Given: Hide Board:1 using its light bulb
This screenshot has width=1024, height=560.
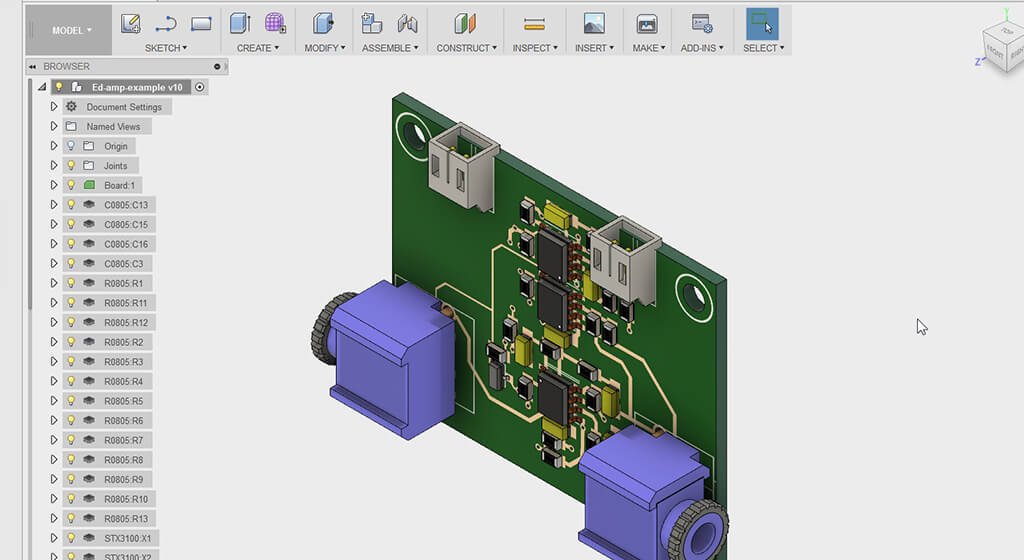Looking at the screenshot, I should click(x=71, y=185).
